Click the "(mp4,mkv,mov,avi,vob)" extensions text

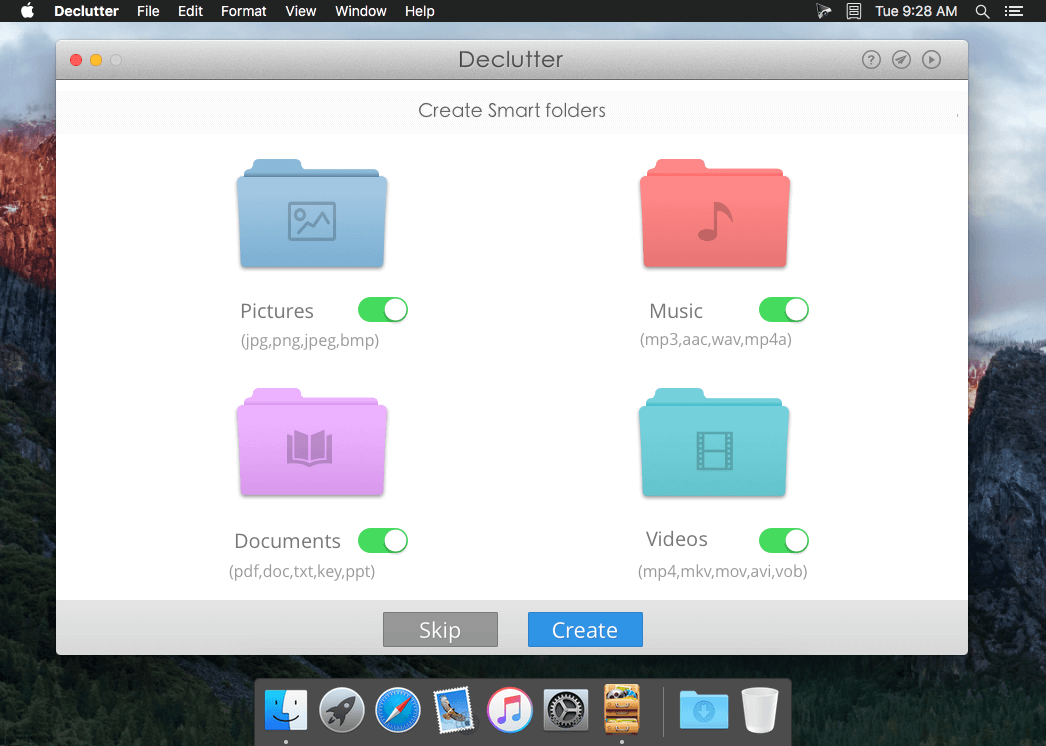pyautogui.click(x=722, y=571)
